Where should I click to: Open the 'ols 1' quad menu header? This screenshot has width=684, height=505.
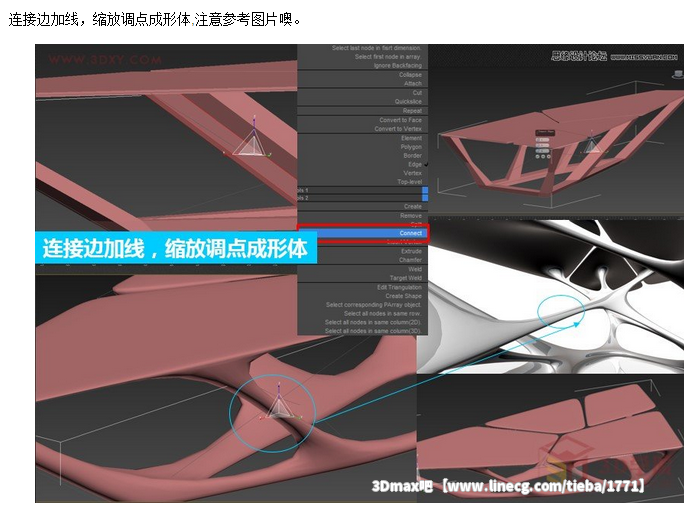point(363,190)
